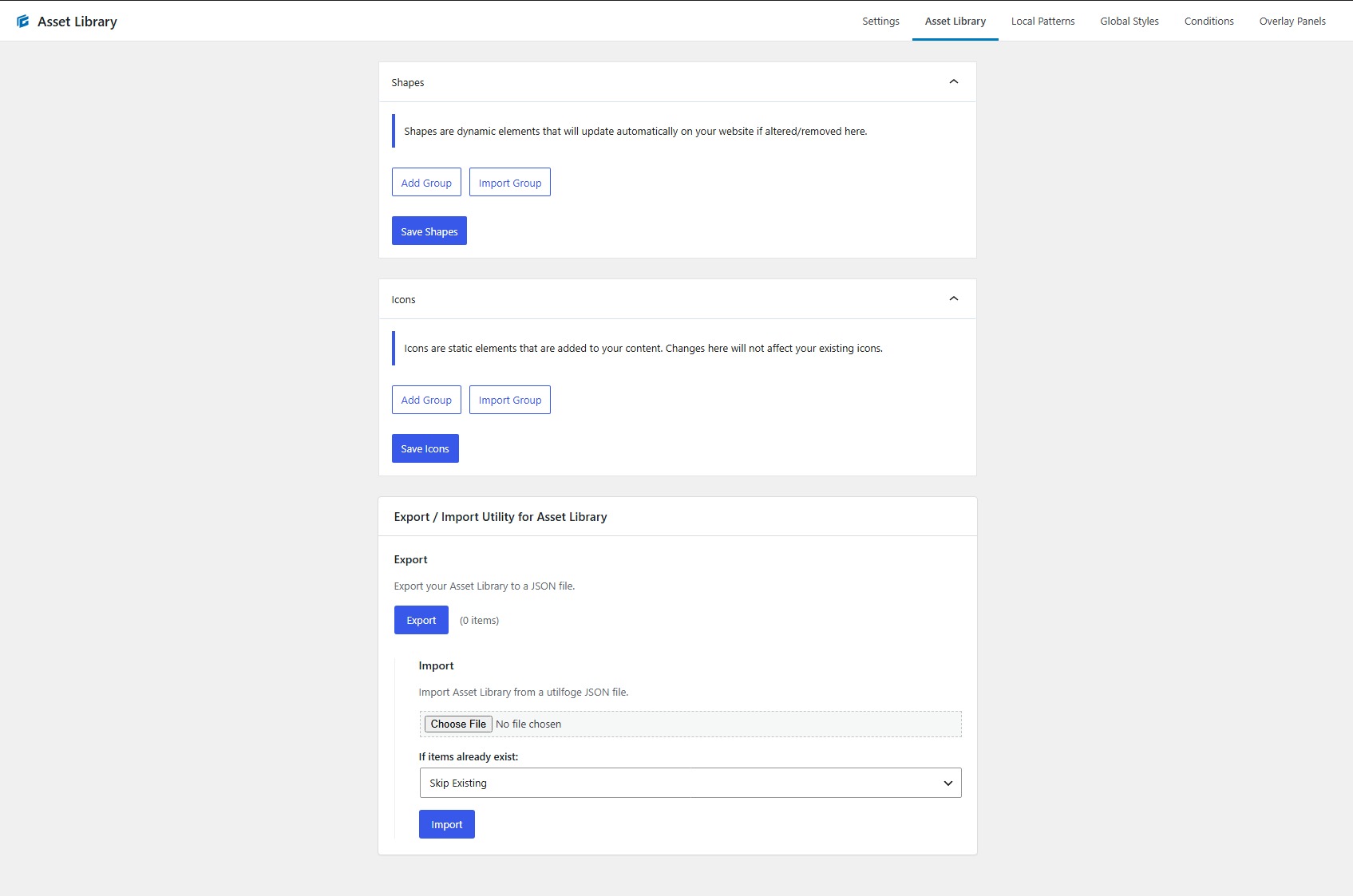Viewport: 1353px width, 896px height.
Task: Open the Overlay Panels tab
Action: [1292, 22]
